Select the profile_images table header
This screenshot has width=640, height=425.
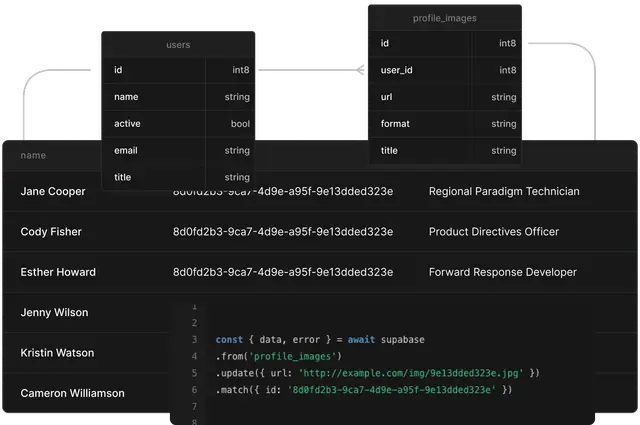444,17
